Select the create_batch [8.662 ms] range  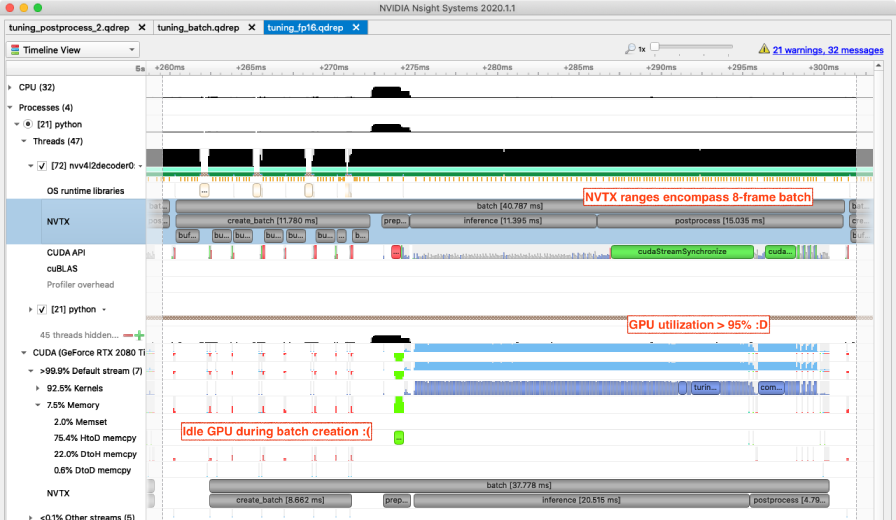[280, 500]
